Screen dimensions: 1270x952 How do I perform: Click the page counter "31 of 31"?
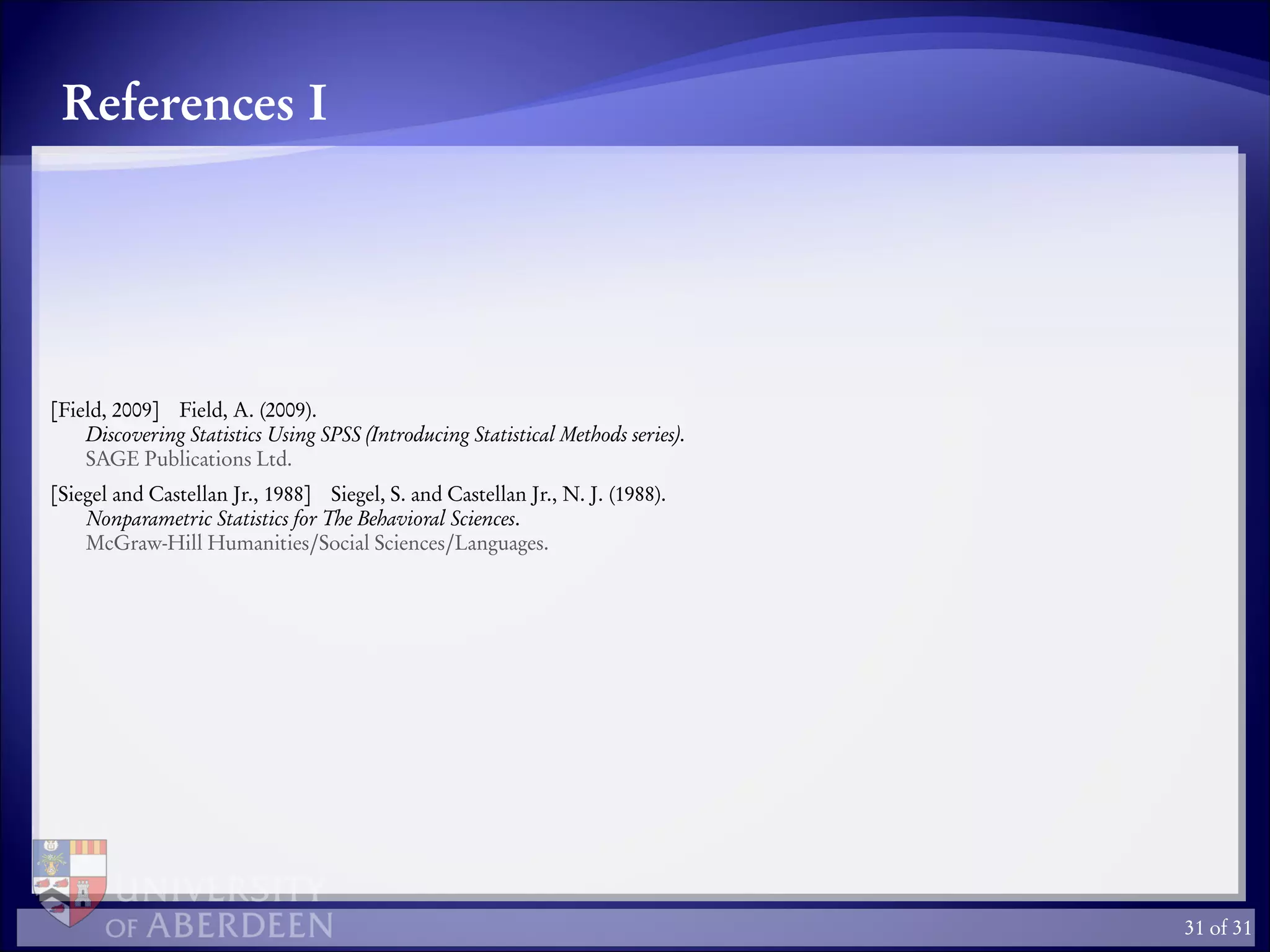point(1218,927)
